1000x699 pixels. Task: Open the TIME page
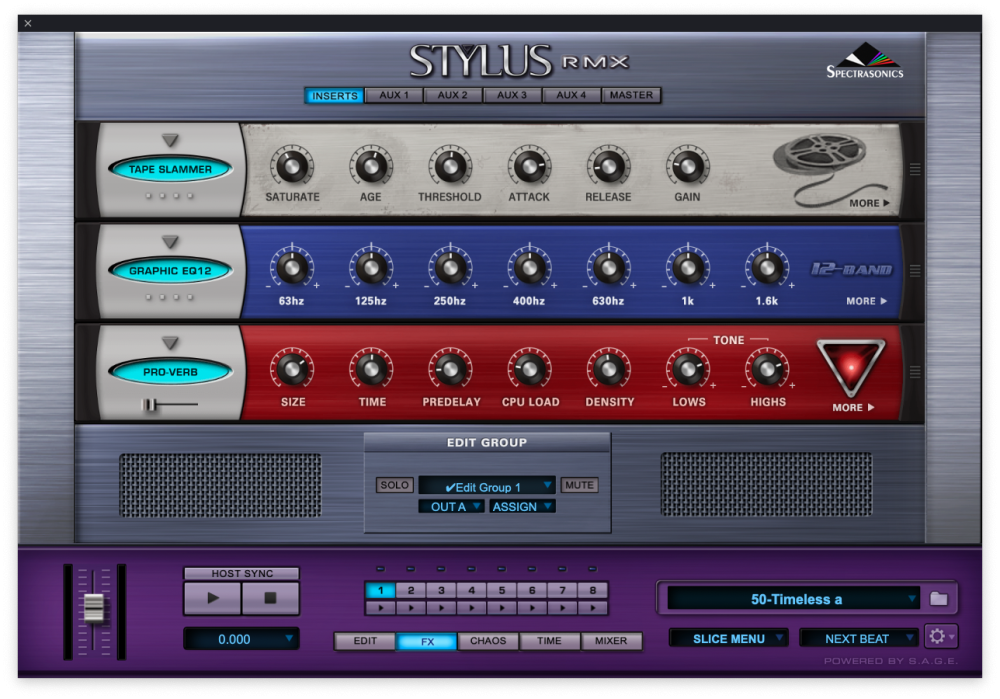[x=549, y=641]
